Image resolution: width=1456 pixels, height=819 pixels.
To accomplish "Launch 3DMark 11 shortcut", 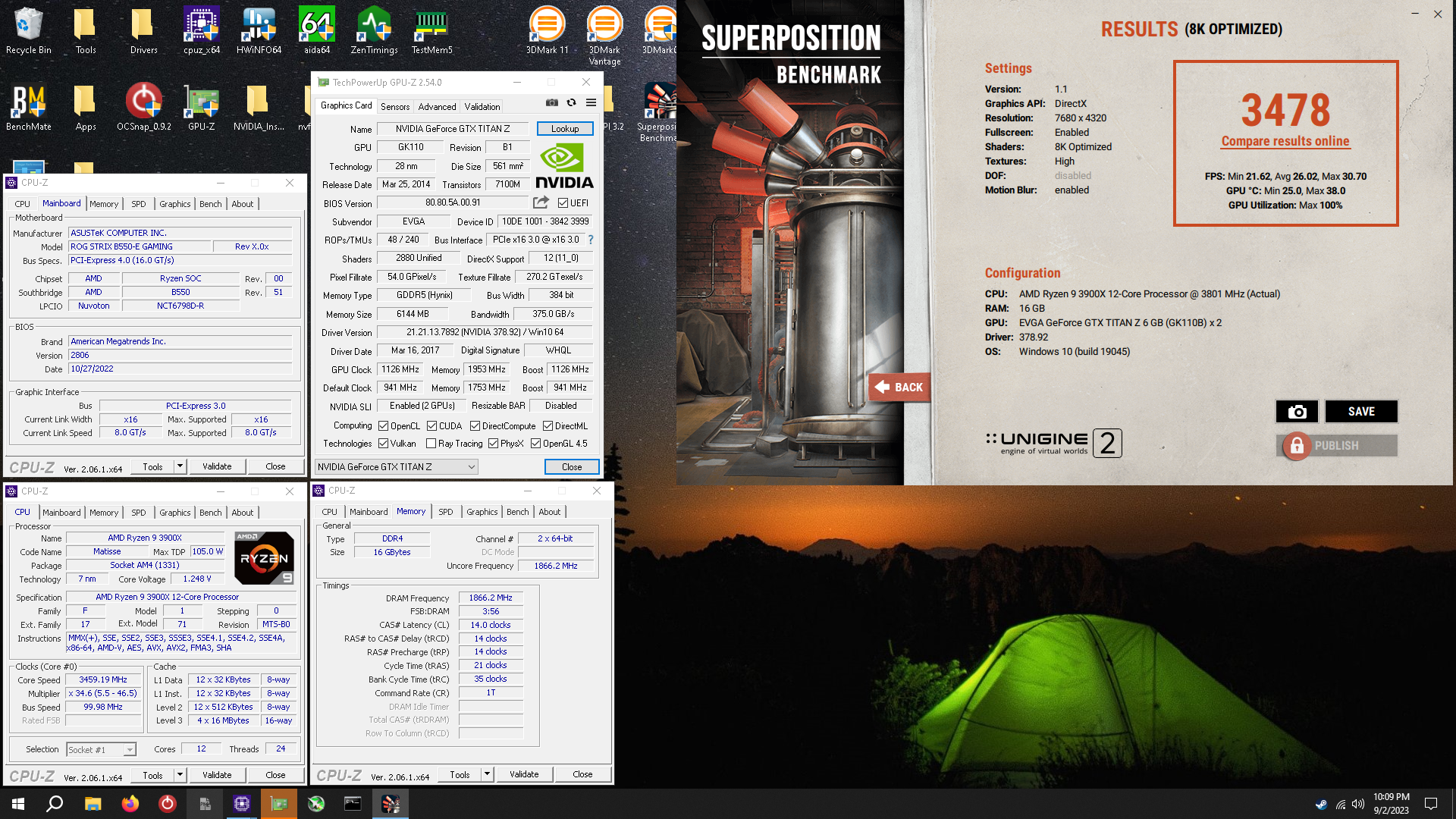I will pyautogui.click(x=547, y=30).
